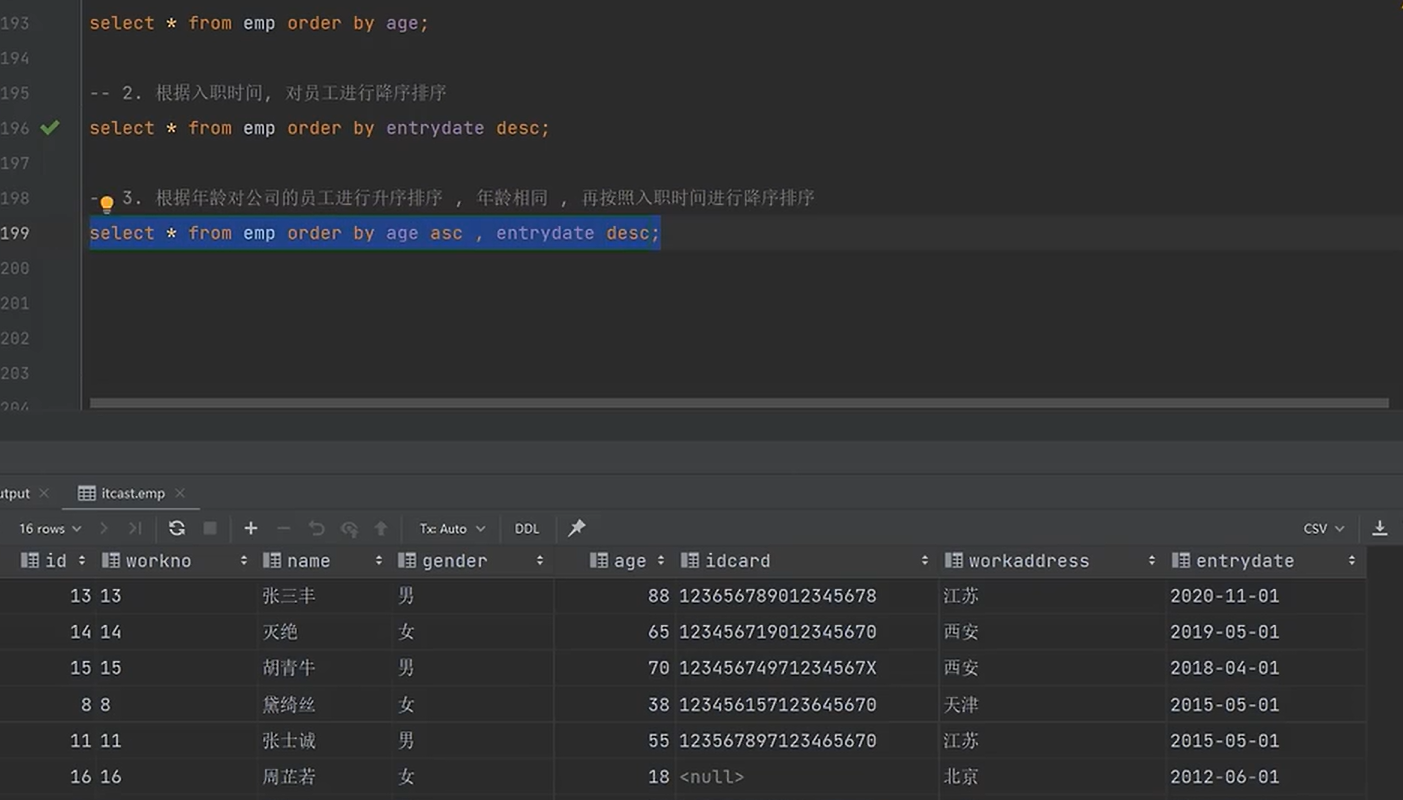1403x800 pixels.
Task: Select the name cell 张士诚
Action: 325,741
